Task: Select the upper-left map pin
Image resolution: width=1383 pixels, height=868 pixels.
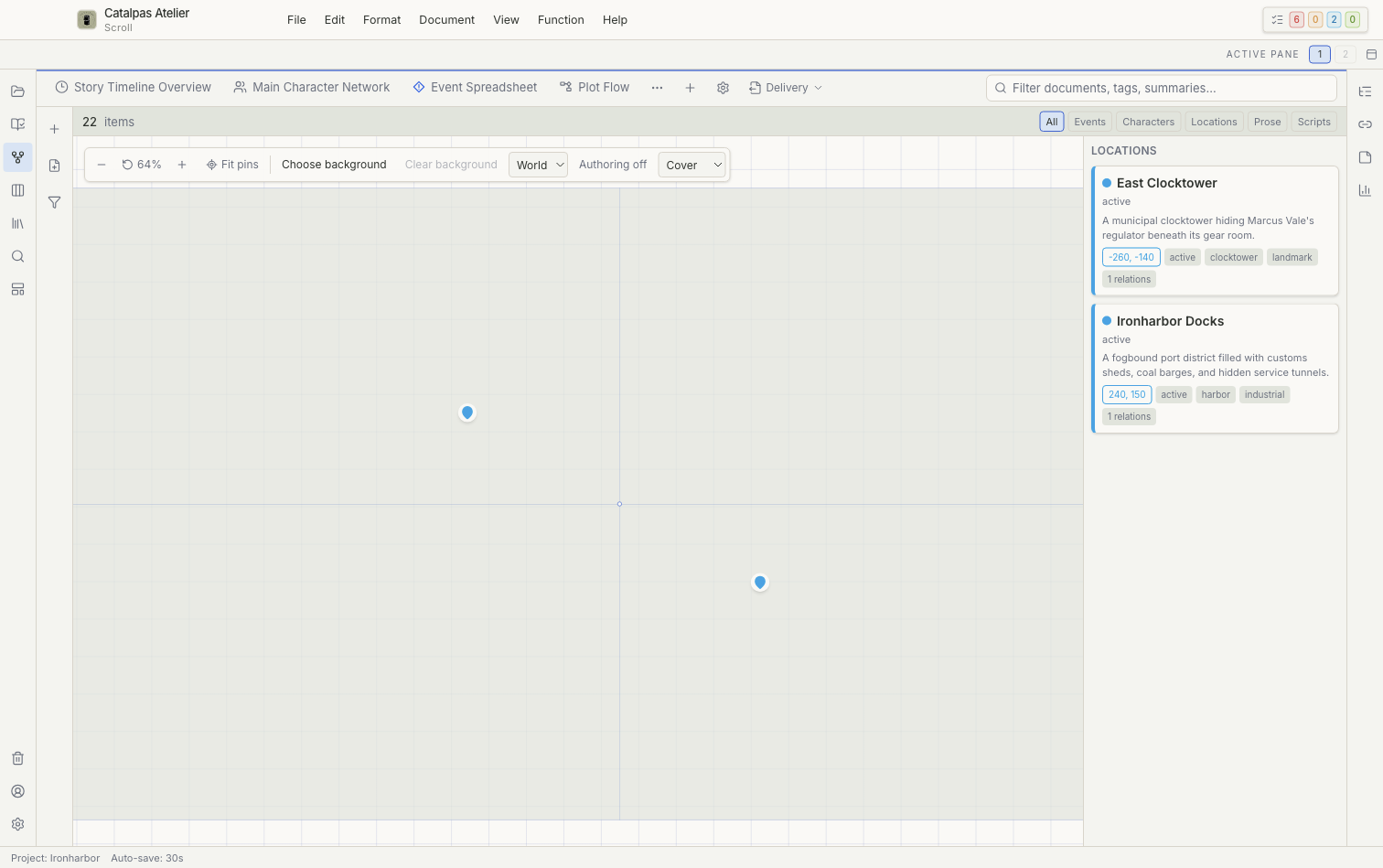Action: pyautogui.click(x=467, y=413)
